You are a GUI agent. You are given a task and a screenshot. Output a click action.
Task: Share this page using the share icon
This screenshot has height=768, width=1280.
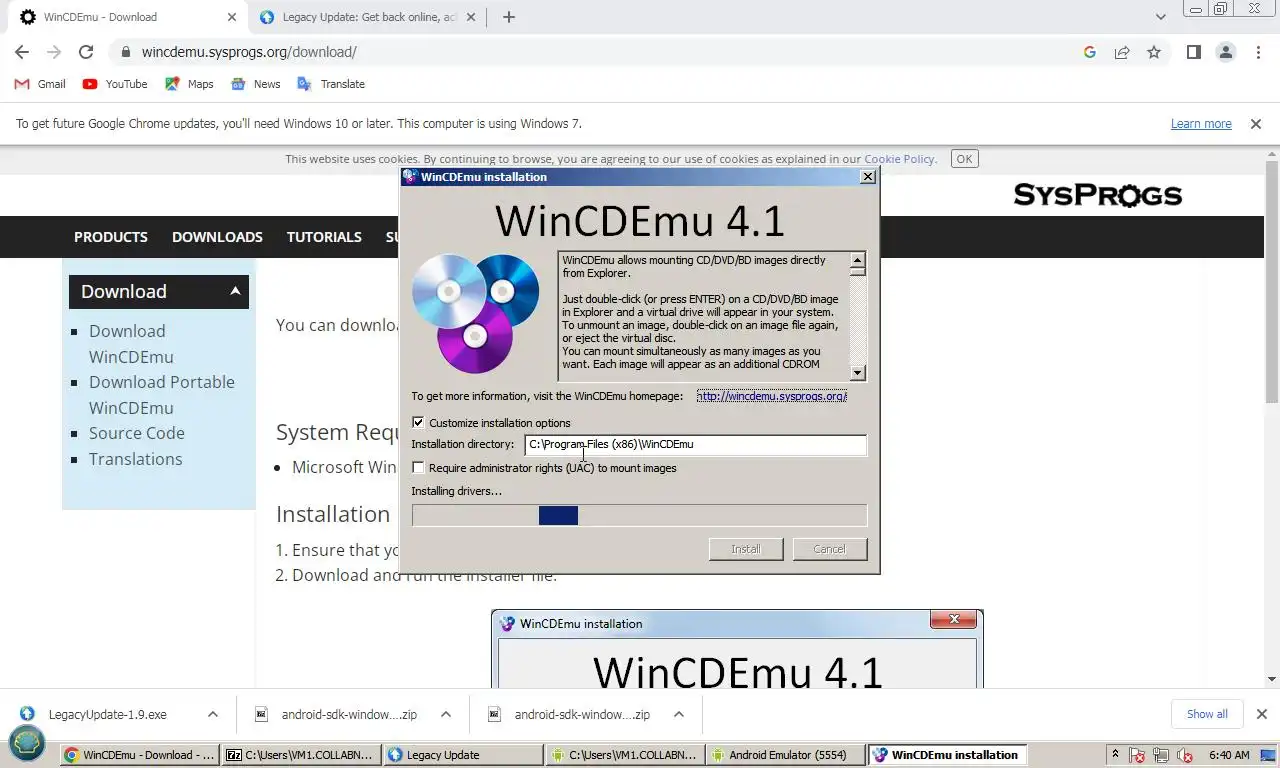coord(1122,52)
